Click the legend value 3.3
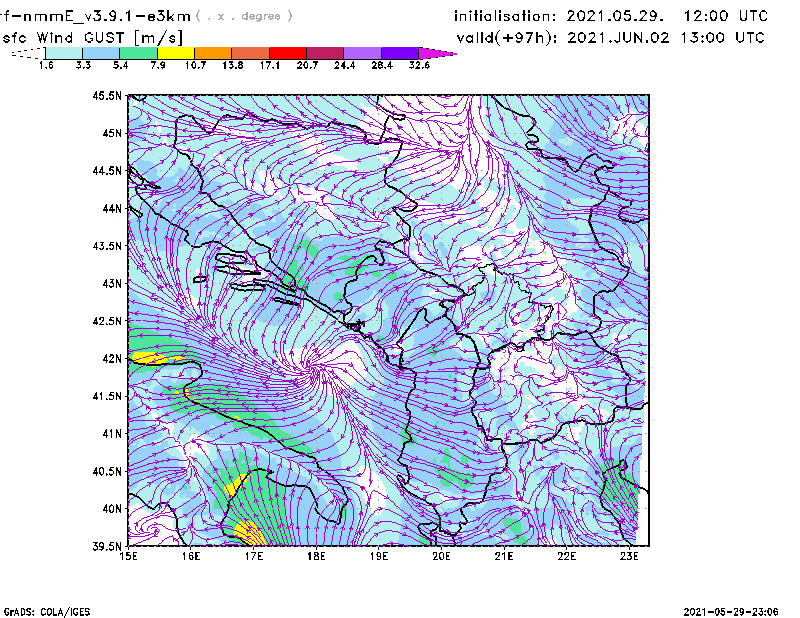Viewport: 800px width, 618px height. click(83, 65)
